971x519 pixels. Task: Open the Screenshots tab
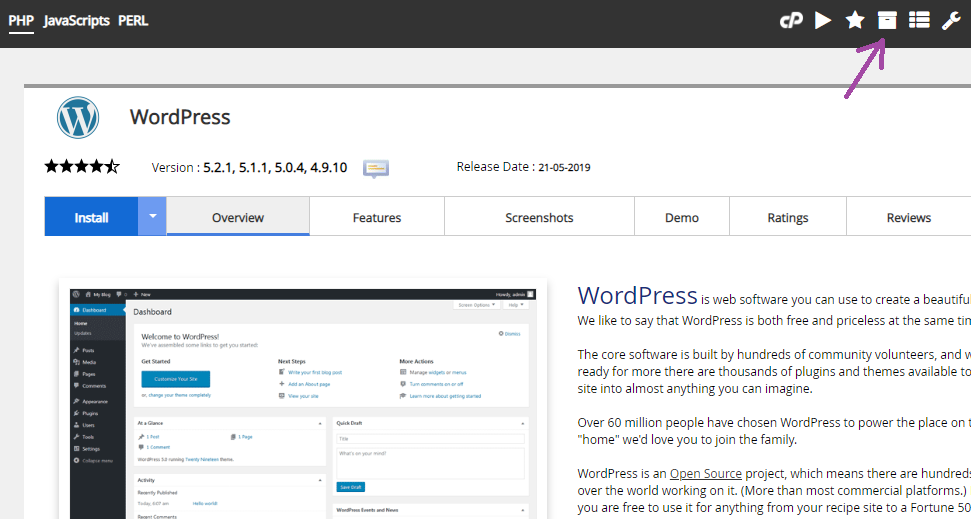539,217
